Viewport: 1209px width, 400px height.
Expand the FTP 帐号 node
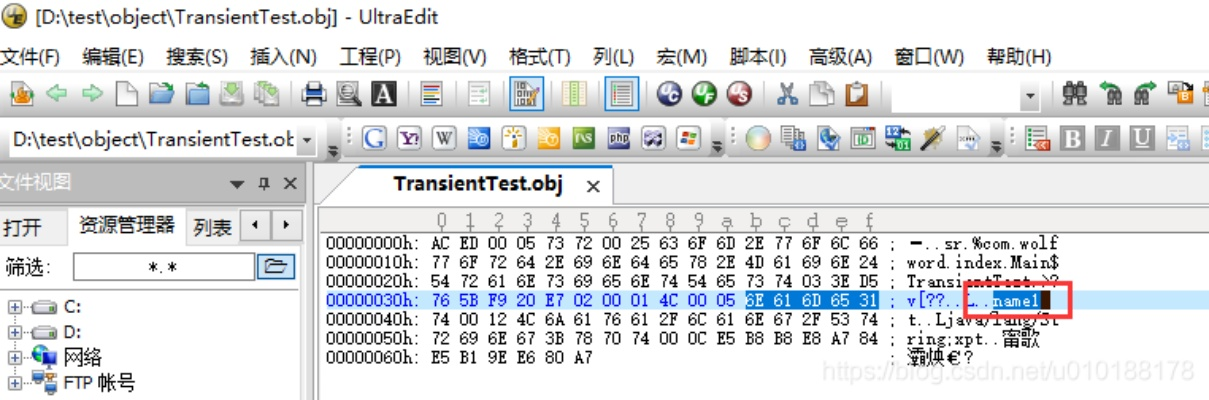point(15,381)
